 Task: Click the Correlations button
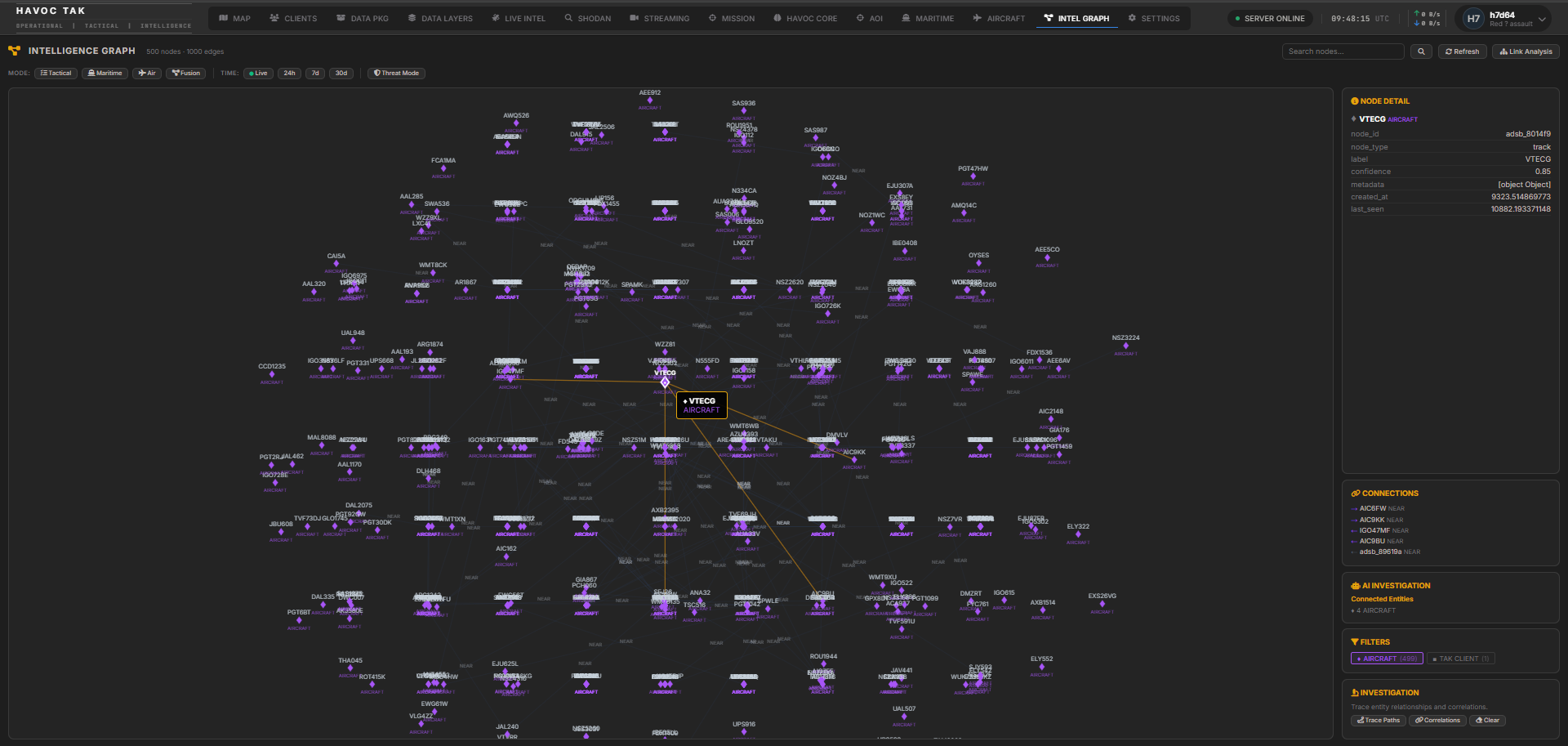(1437, 721)
